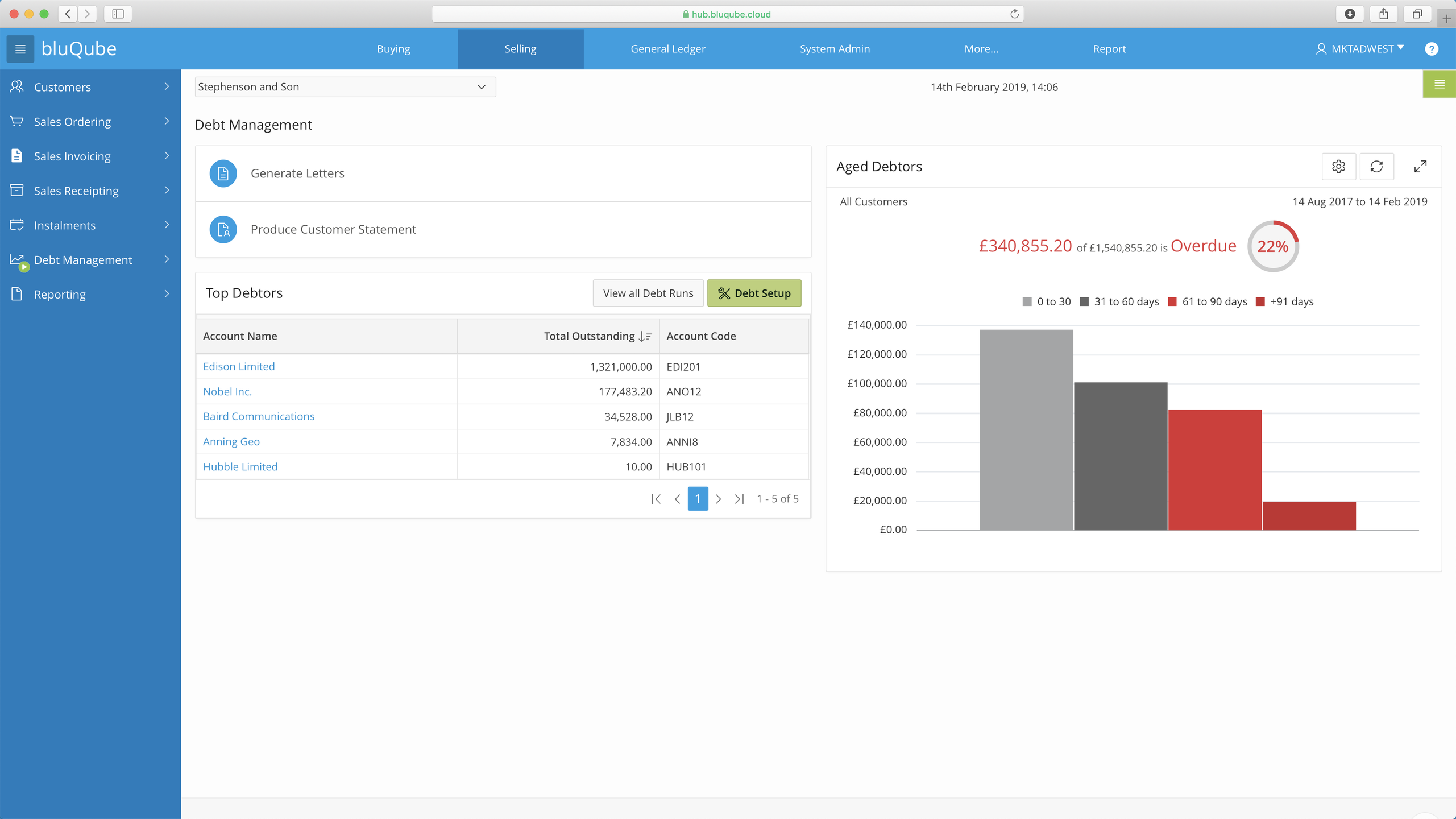Toggle the 61 to 90 days legend
Screen dimensions: 1456x819
click(x=1207, y=302)
